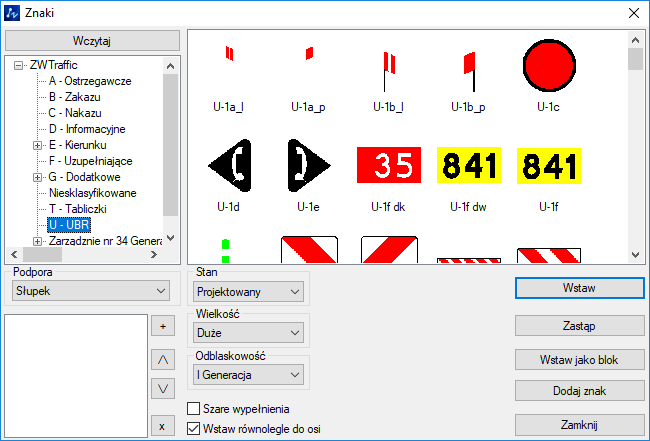Image resolution: width=650 pixels, height=441 pixels.
Task: Choose the U-1b_p flag sign
Action: [x=467, y=65]
